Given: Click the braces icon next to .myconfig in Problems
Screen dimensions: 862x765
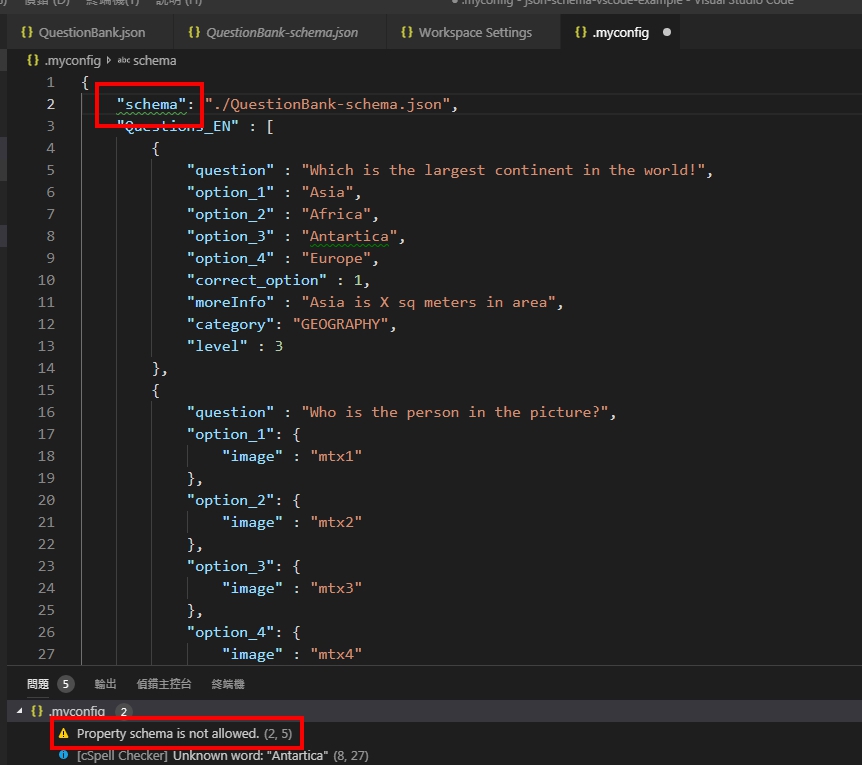Looking at the screenshot, I should point(37,711).
